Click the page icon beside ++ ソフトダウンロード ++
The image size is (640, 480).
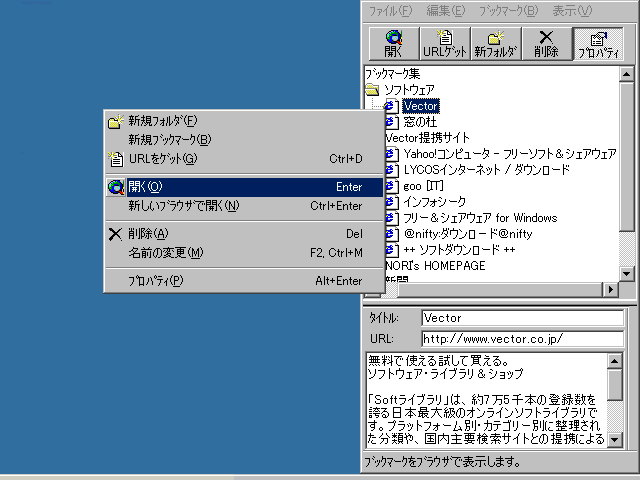pos(392,250)
